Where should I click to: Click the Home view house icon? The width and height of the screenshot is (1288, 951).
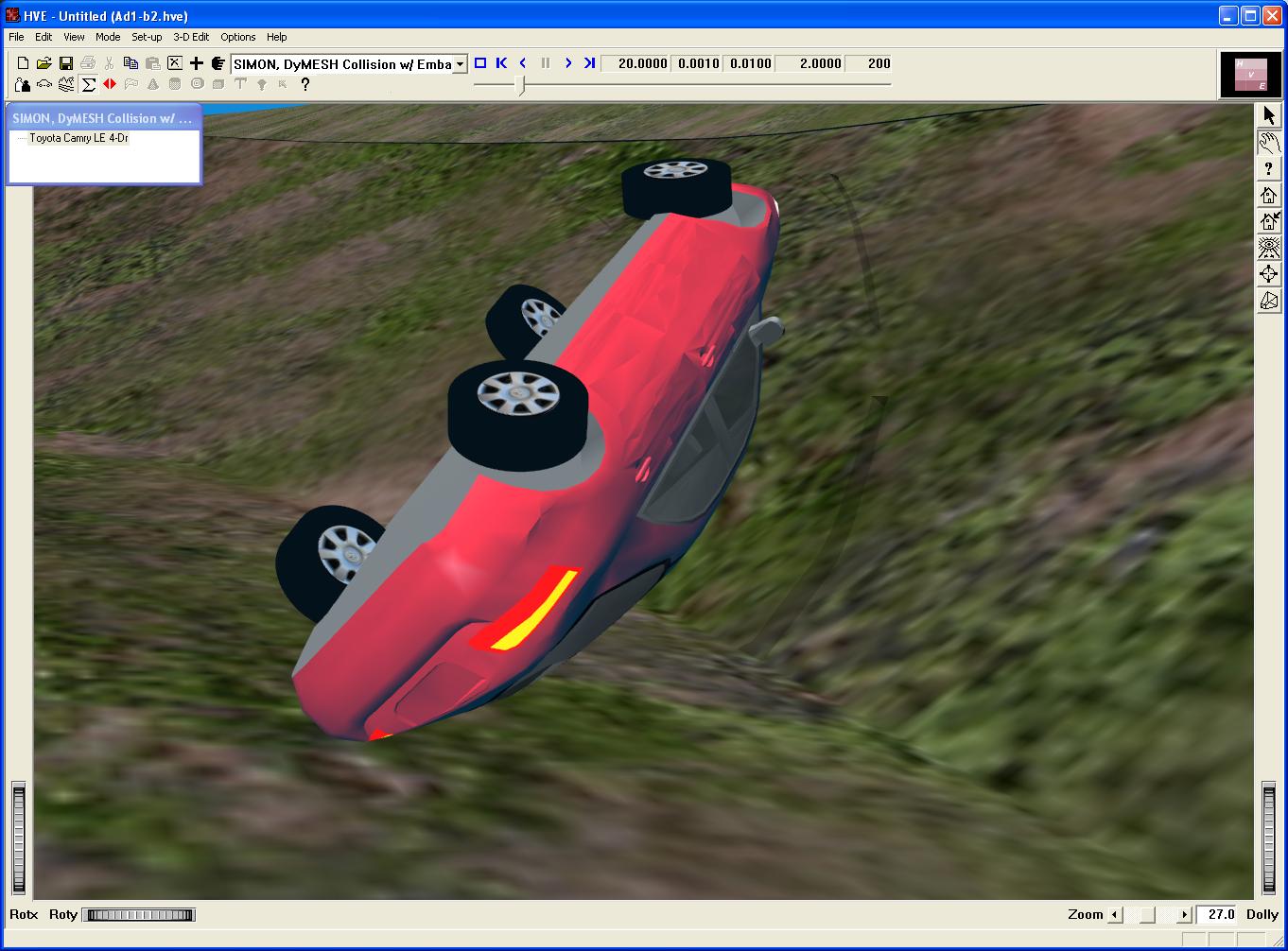click(1268, 195)
